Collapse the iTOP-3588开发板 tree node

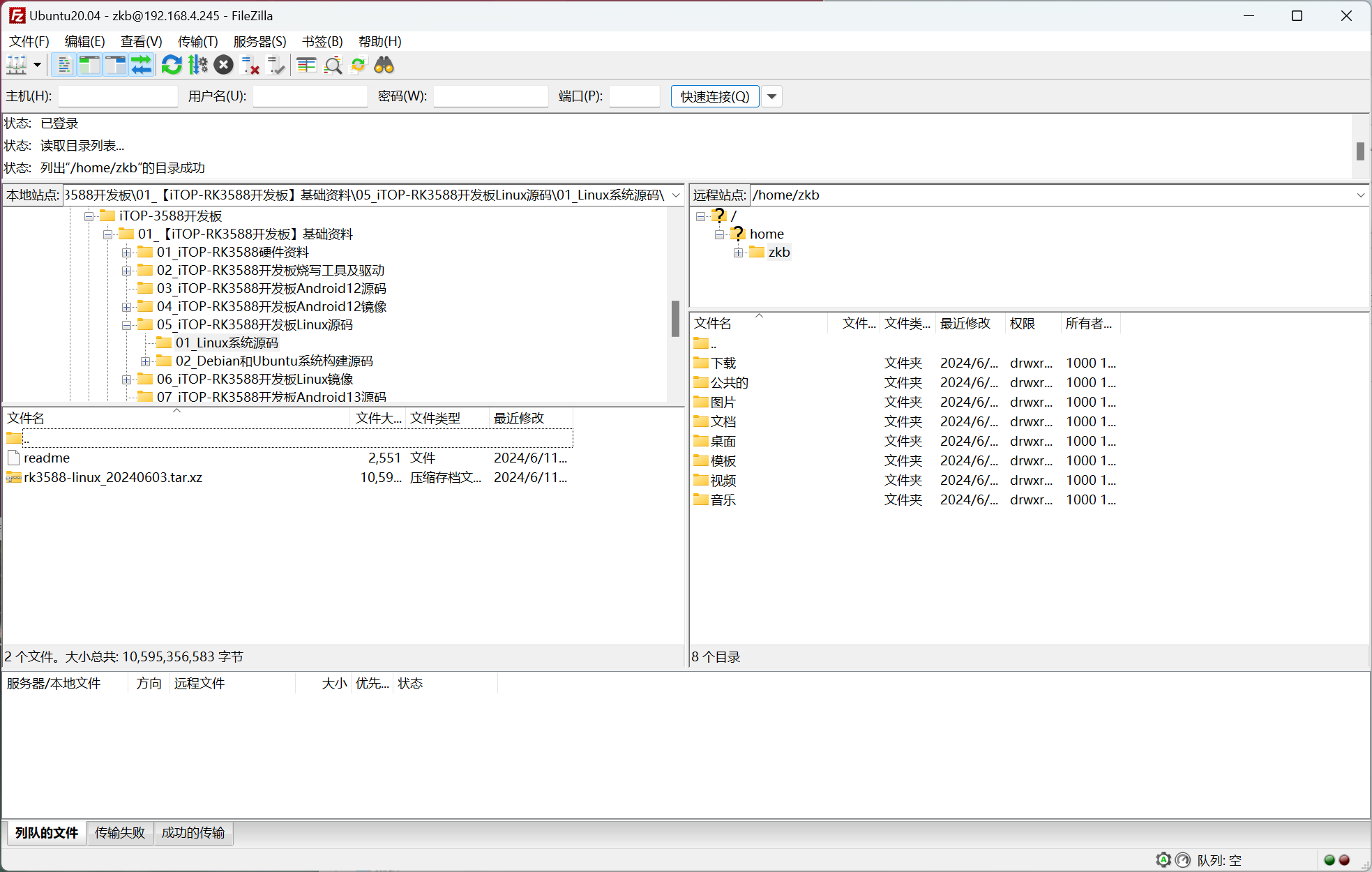click(x=89, y=216)
